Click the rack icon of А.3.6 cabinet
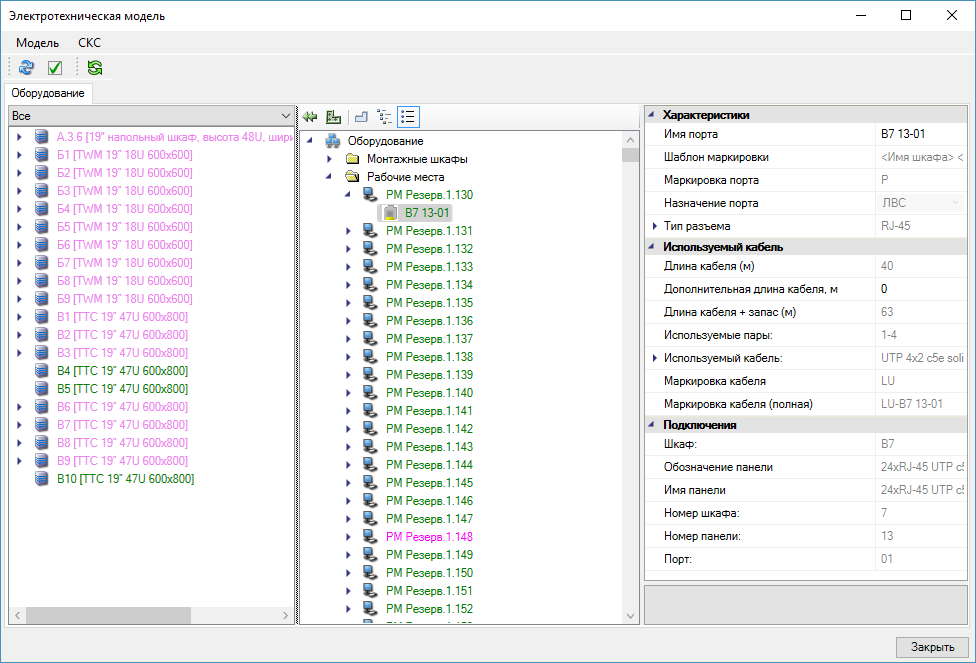This screenshot has height=663, width=976. click(x=42, y=137)
